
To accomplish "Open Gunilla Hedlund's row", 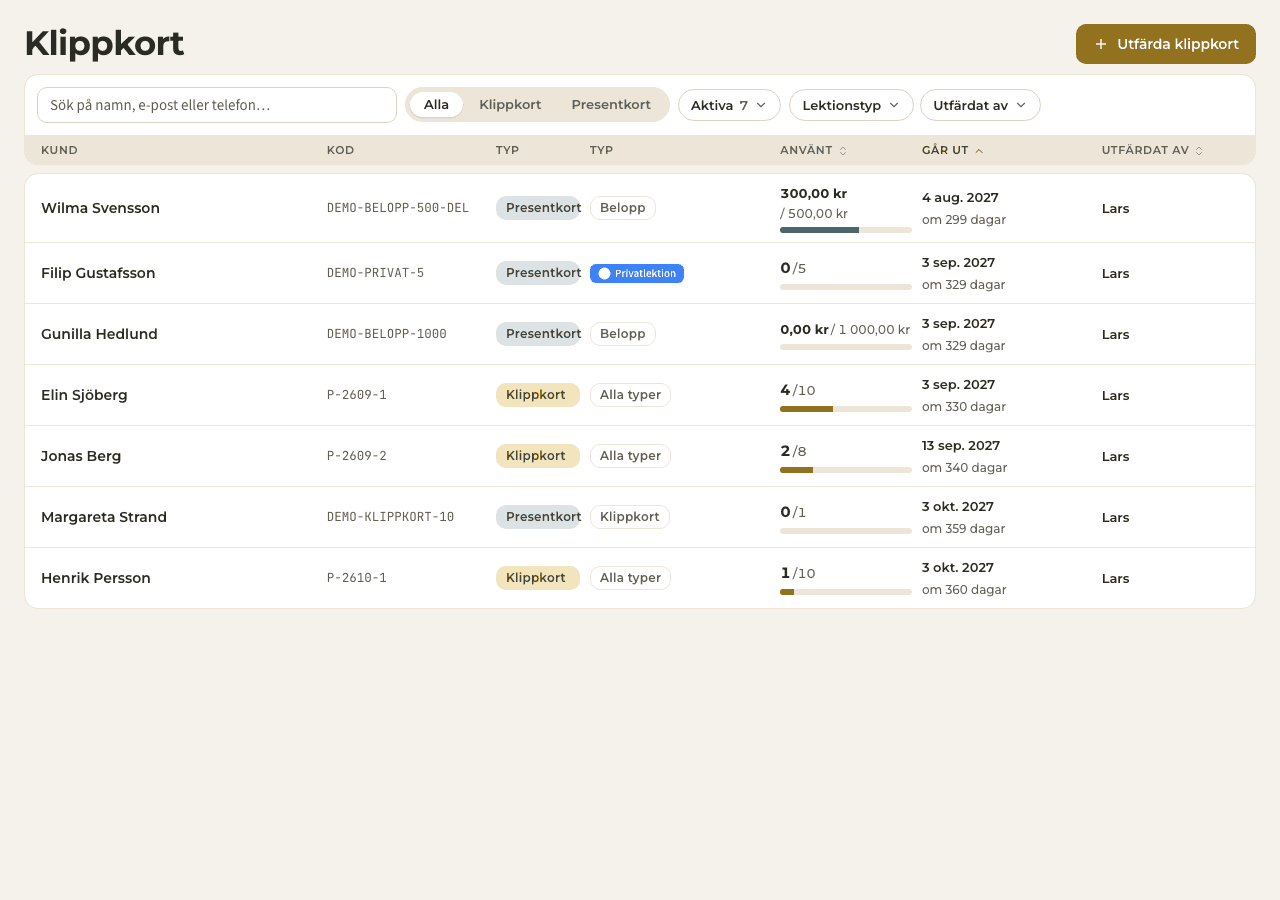I will coord(640,334).
